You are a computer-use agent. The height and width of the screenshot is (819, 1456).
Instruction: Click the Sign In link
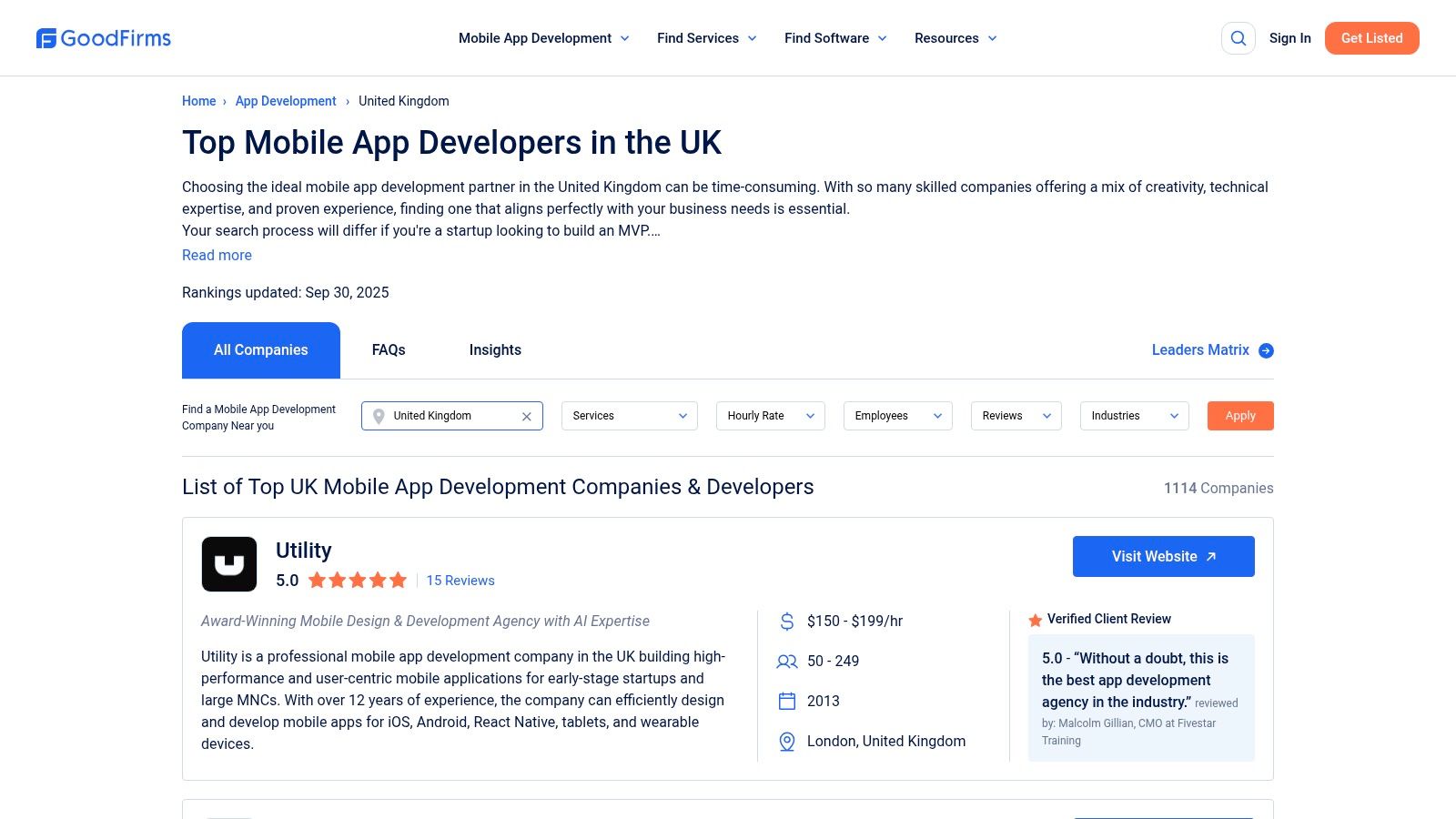1290,38
